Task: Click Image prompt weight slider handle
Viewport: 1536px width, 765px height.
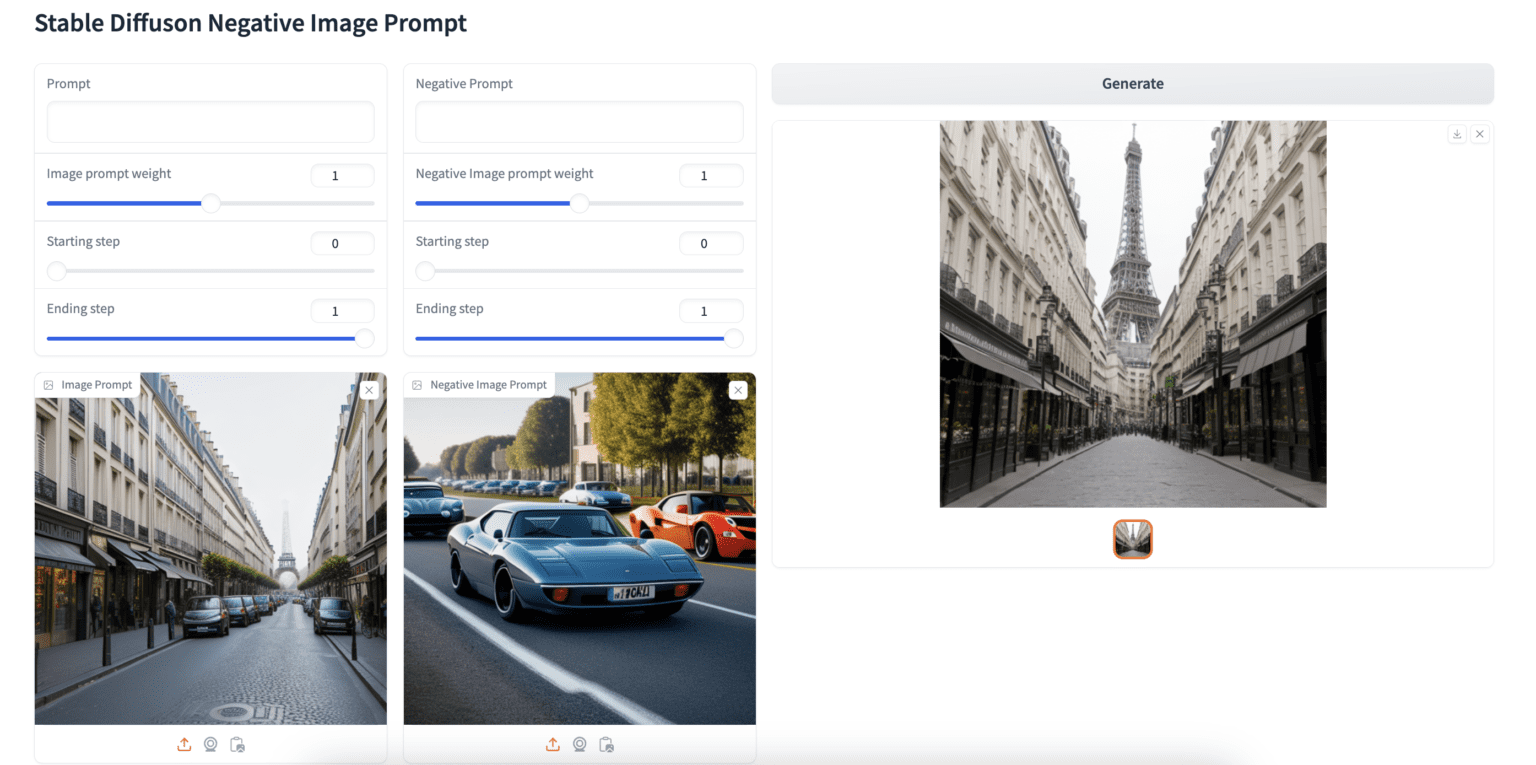Action: (210, 203)
